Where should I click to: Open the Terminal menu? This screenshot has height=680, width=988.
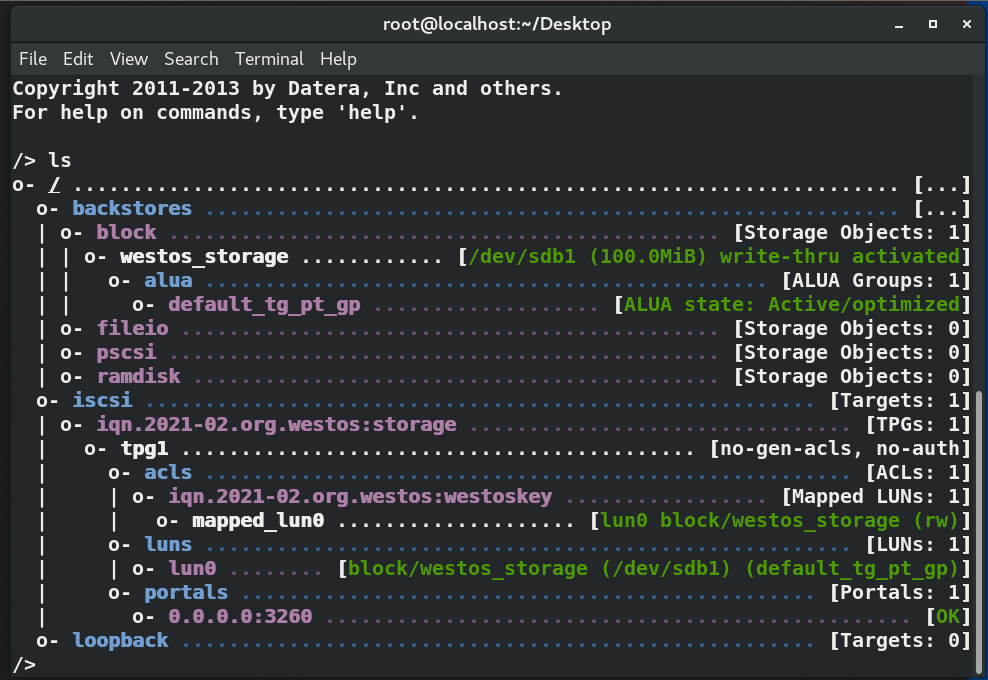click(269, 59)
